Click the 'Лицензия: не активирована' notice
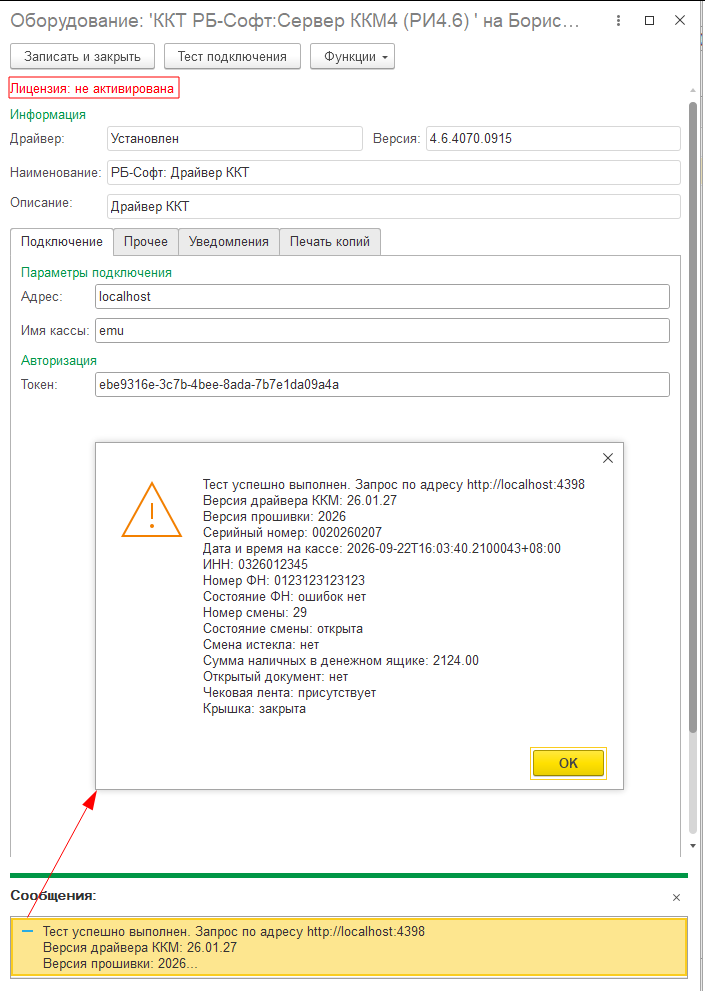Image resolution: width=705 pixels, height=991 pixels. (x=94, y=88)
